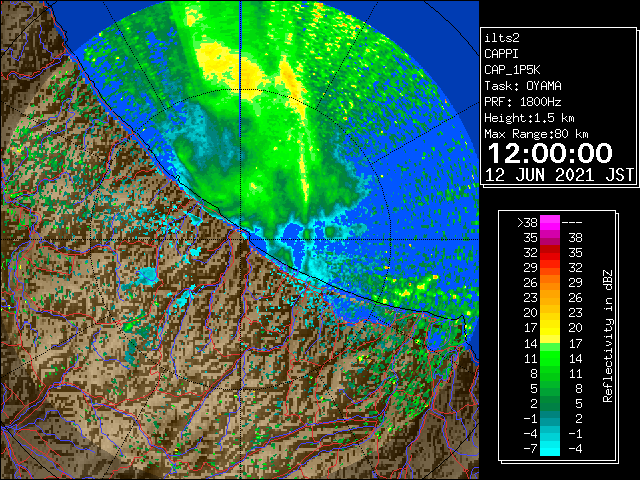The width and height of the screenshot is (640, 480).
Task: Click the '>38' legend value
Action: click(527, 223)
